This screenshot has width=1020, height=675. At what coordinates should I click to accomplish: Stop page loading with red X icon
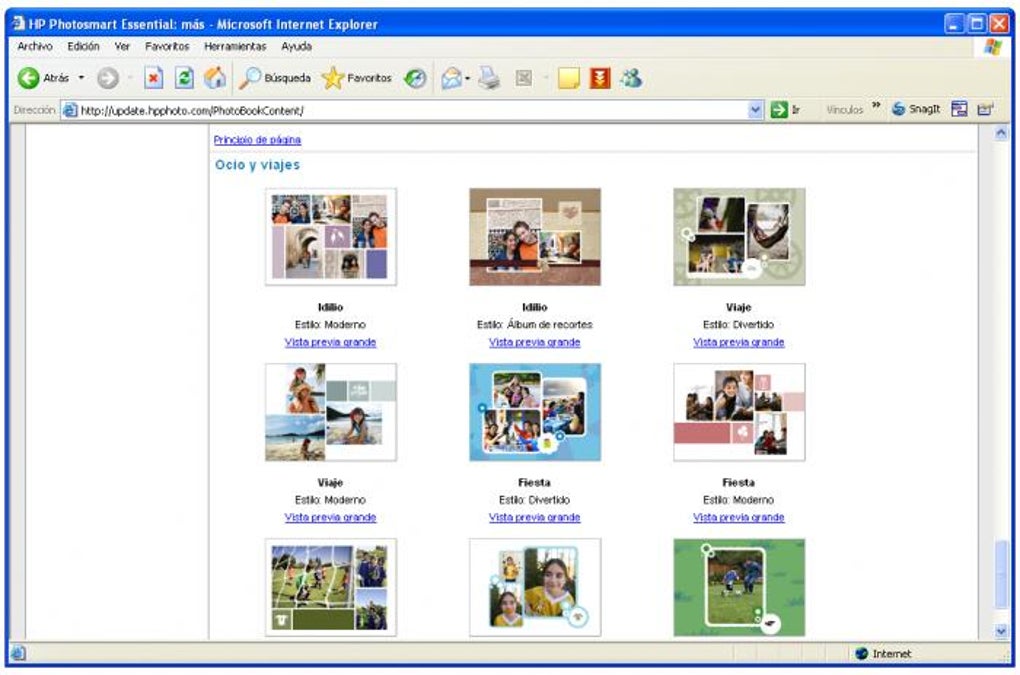point(154,78)
